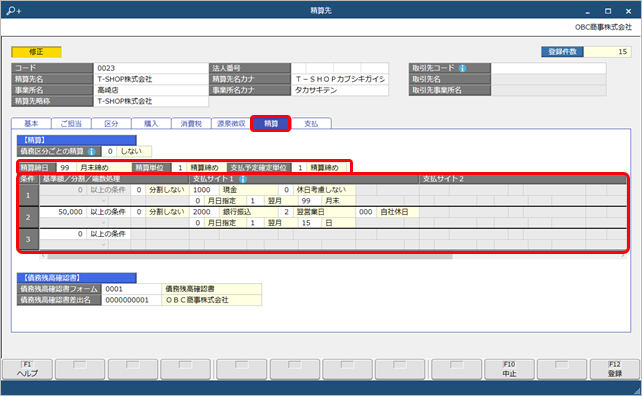Open the ご担当 tab

pos(71,123)
